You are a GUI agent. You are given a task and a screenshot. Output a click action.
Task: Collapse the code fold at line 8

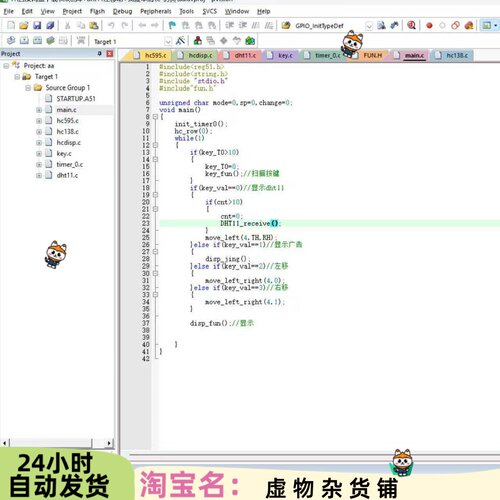[x=155, y=117]
